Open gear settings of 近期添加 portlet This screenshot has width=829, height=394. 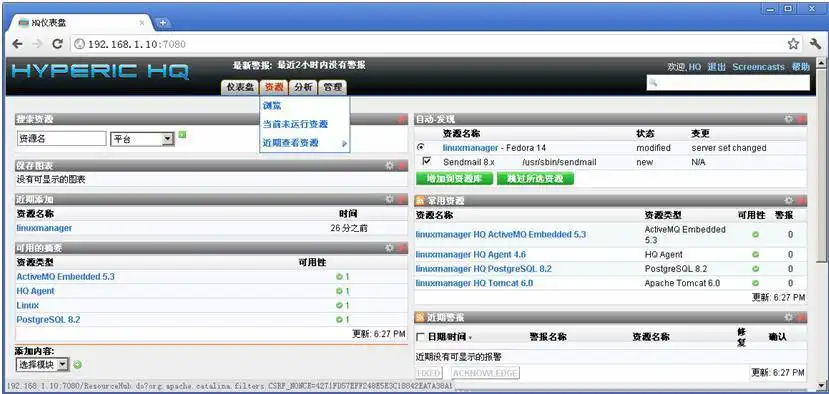click(390, 199)
